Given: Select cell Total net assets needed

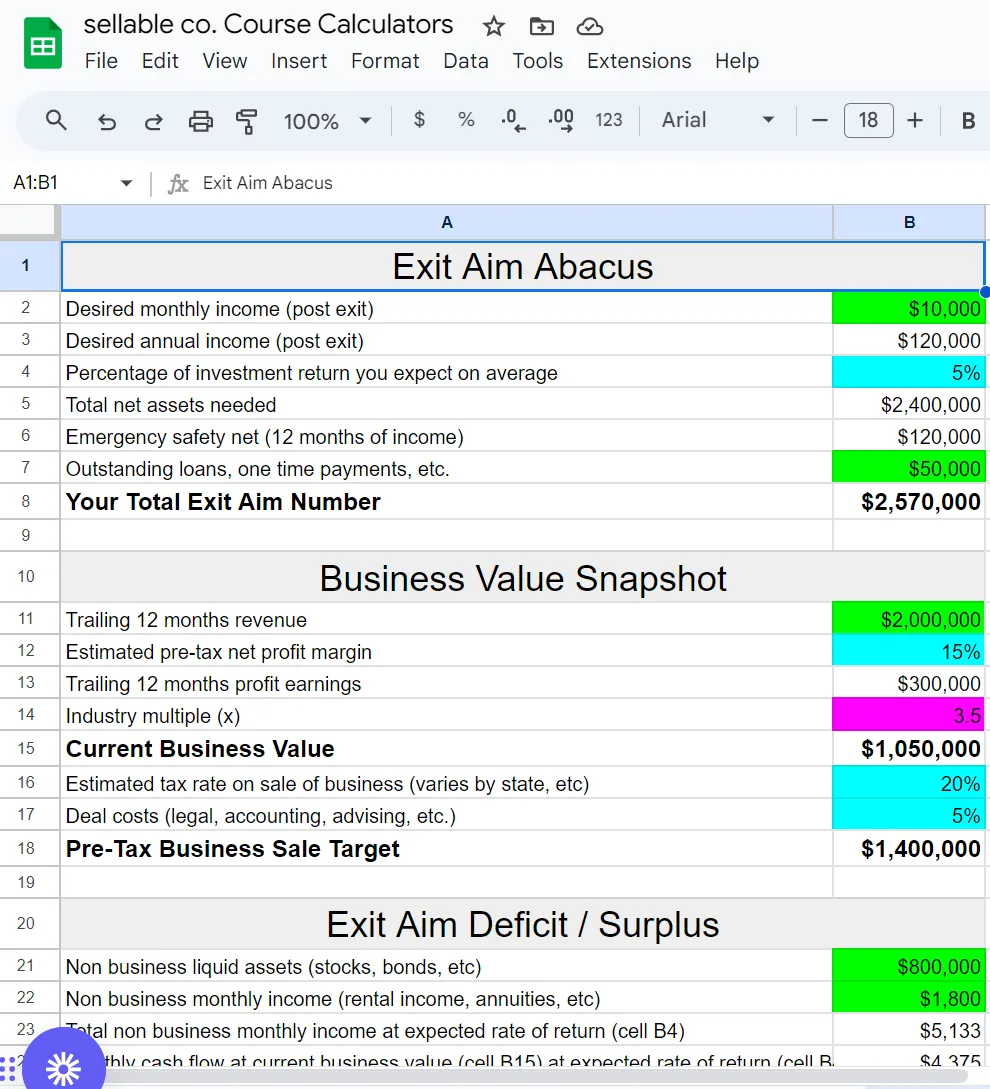Looking at the screenshot, I should pos(447,405).
